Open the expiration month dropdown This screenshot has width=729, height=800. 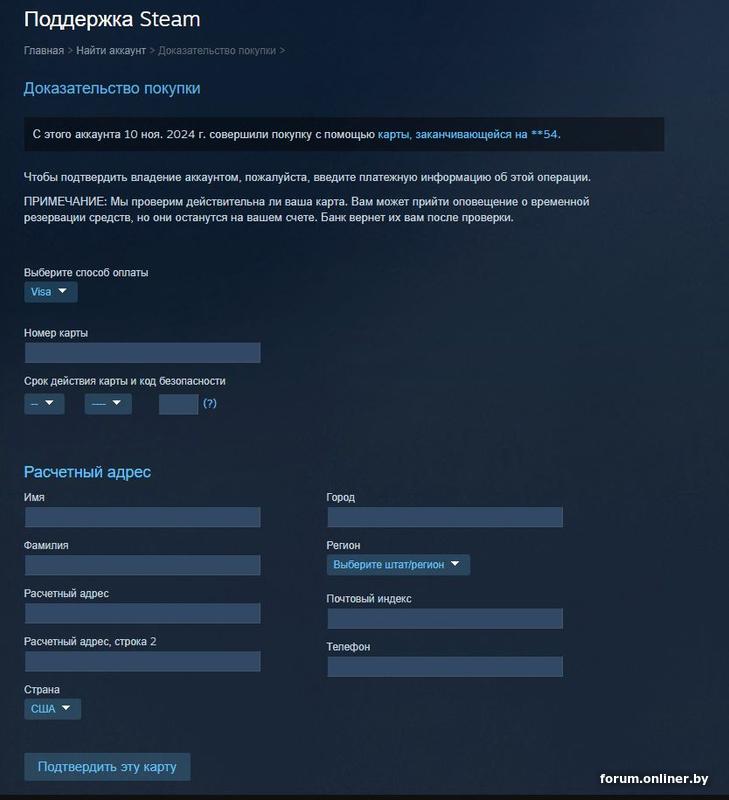pos(44,404)
